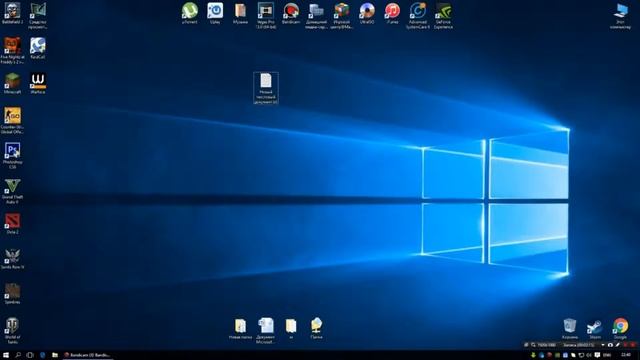This screenshot has width=640, height=360.
Task: Select the Dota 2 desktop shortcut
Action: point(13,223)
